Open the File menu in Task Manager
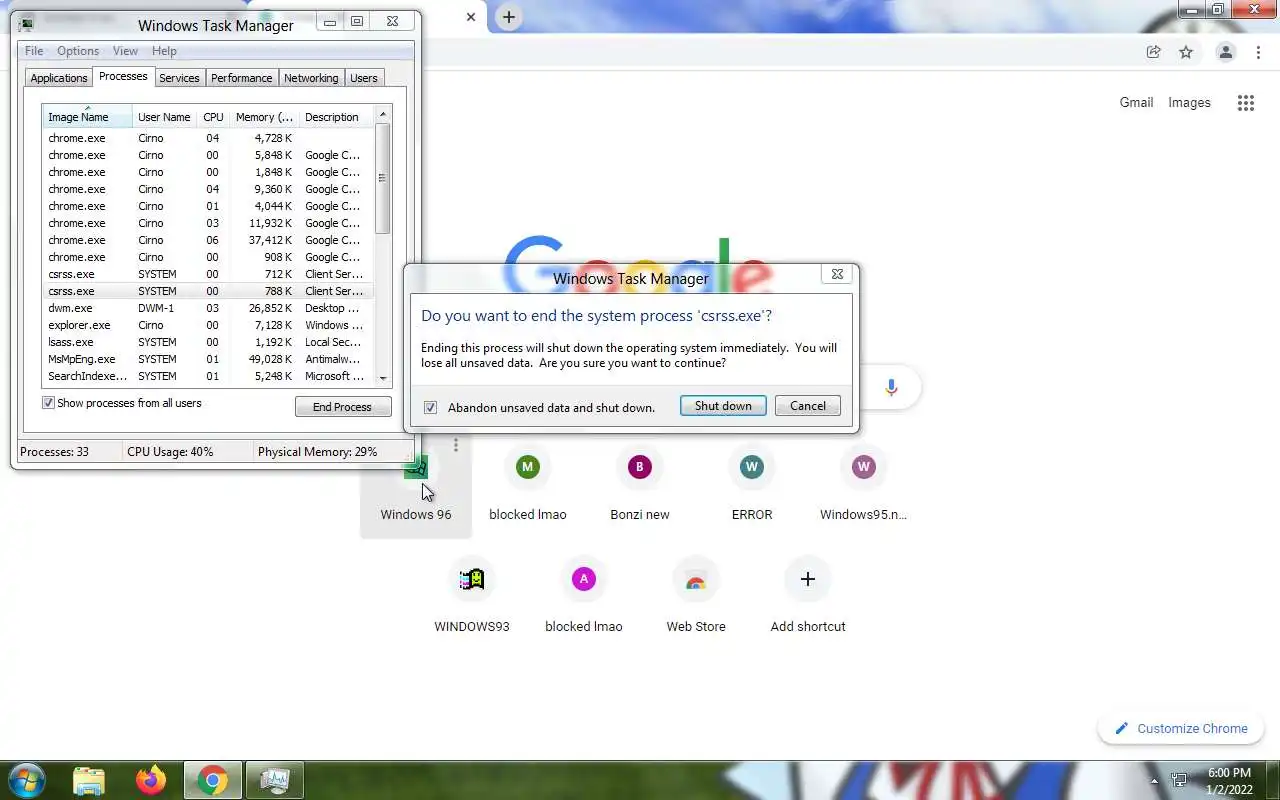Viewport: 1280px width, 800px height. [34, 51]
